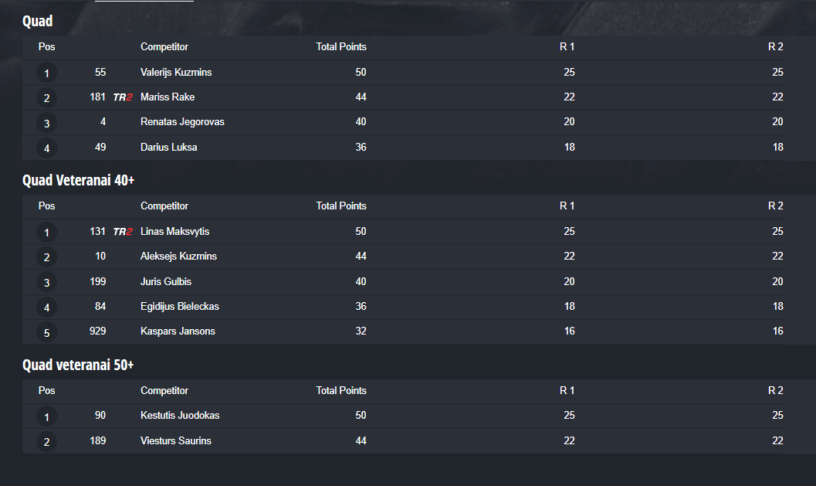The width and height of the screenshot is (816, 486).
Task: Click position 1 badge for Valerijs Kuzmins
Action: pyautogui.click(x=46, y=73)
